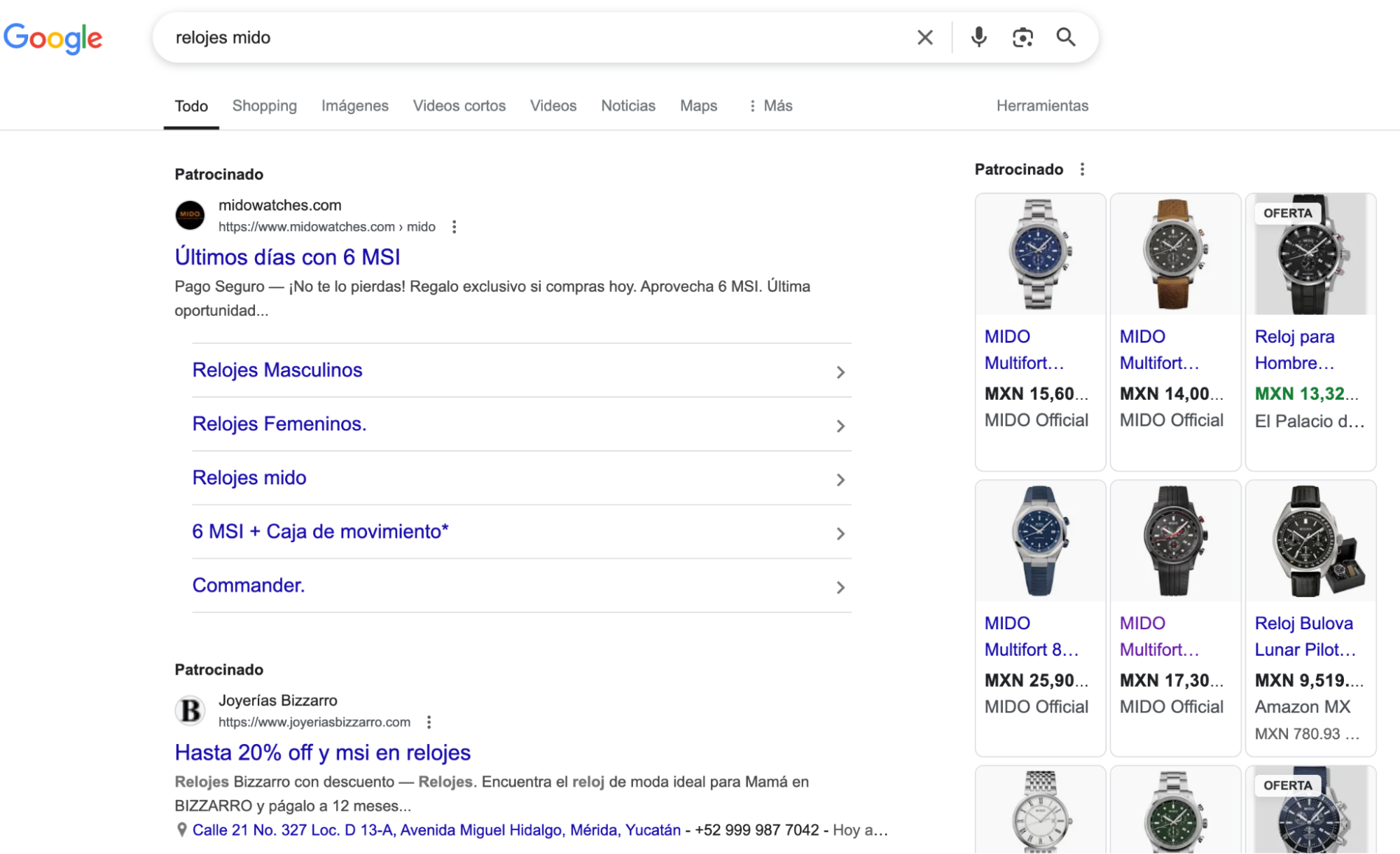
Task: Expand chevron on Commander row
Action: pos(840,587)
